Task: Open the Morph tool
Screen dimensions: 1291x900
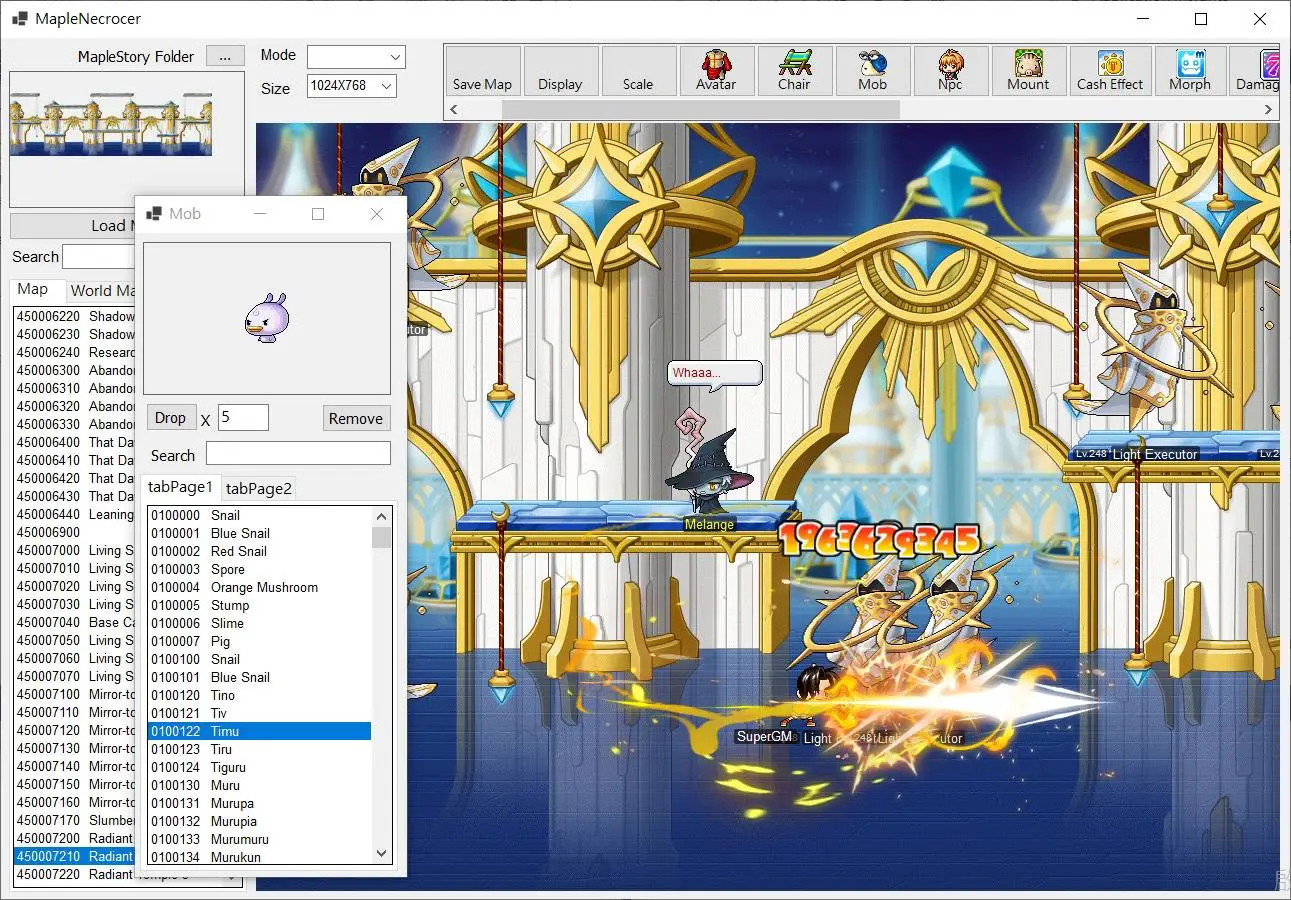Action: (x=1190, y=71)
